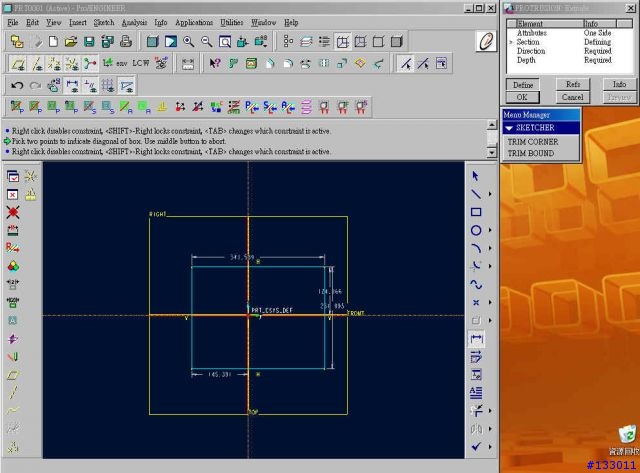640x473 pixels.
Task: Click the layers icon in toolbar
Action: tap(306, 41)
